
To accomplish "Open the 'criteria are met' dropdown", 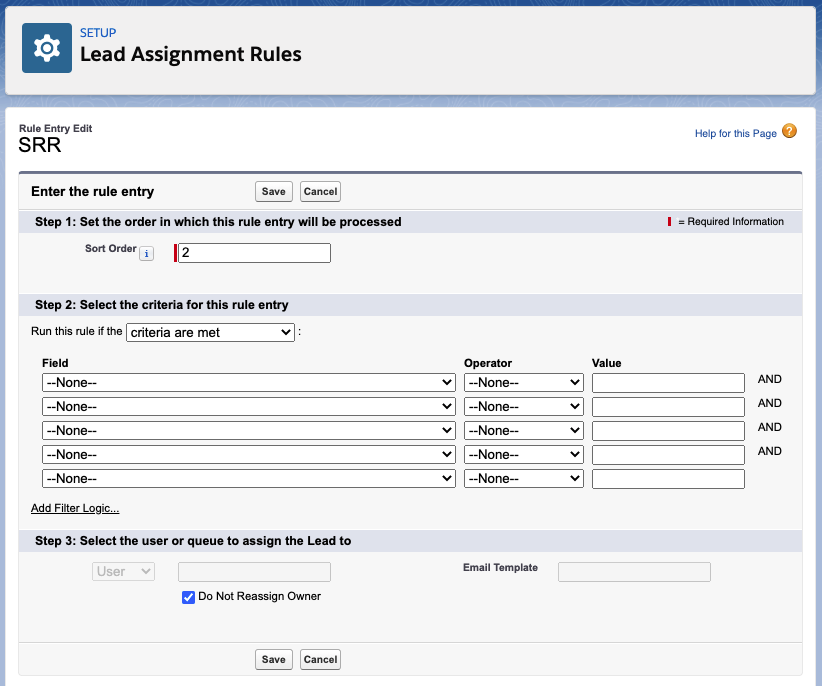I will [210, 332].
